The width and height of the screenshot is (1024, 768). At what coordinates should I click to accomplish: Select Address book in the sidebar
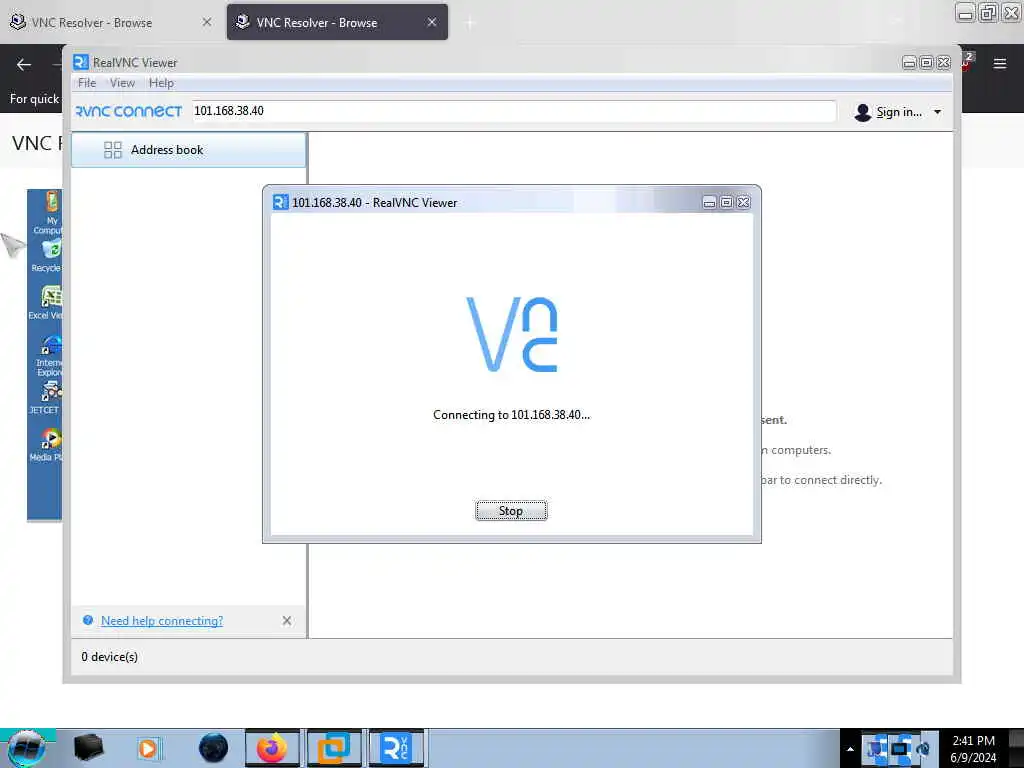tap(188, 150)
